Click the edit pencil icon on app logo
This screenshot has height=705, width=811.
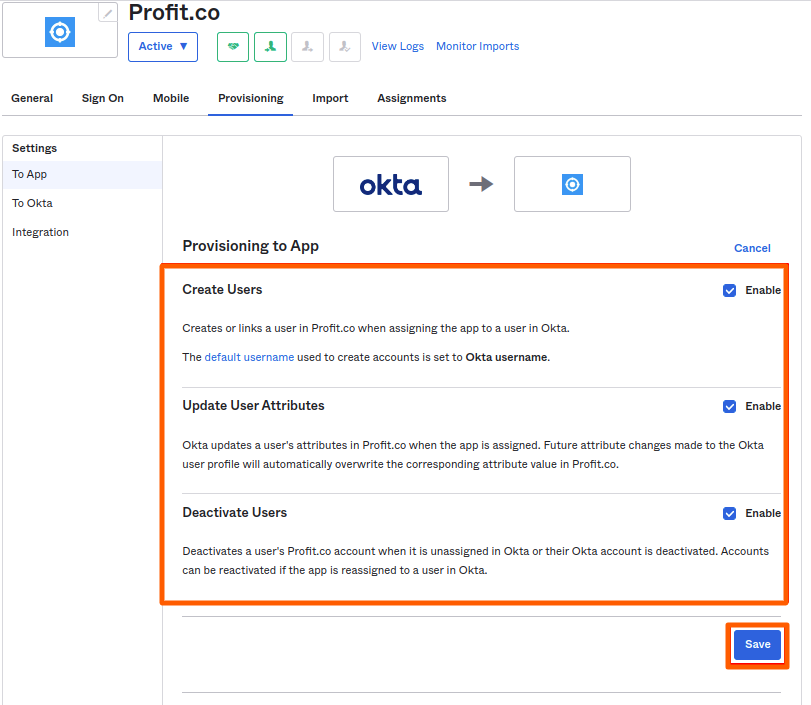pos(107,13)
